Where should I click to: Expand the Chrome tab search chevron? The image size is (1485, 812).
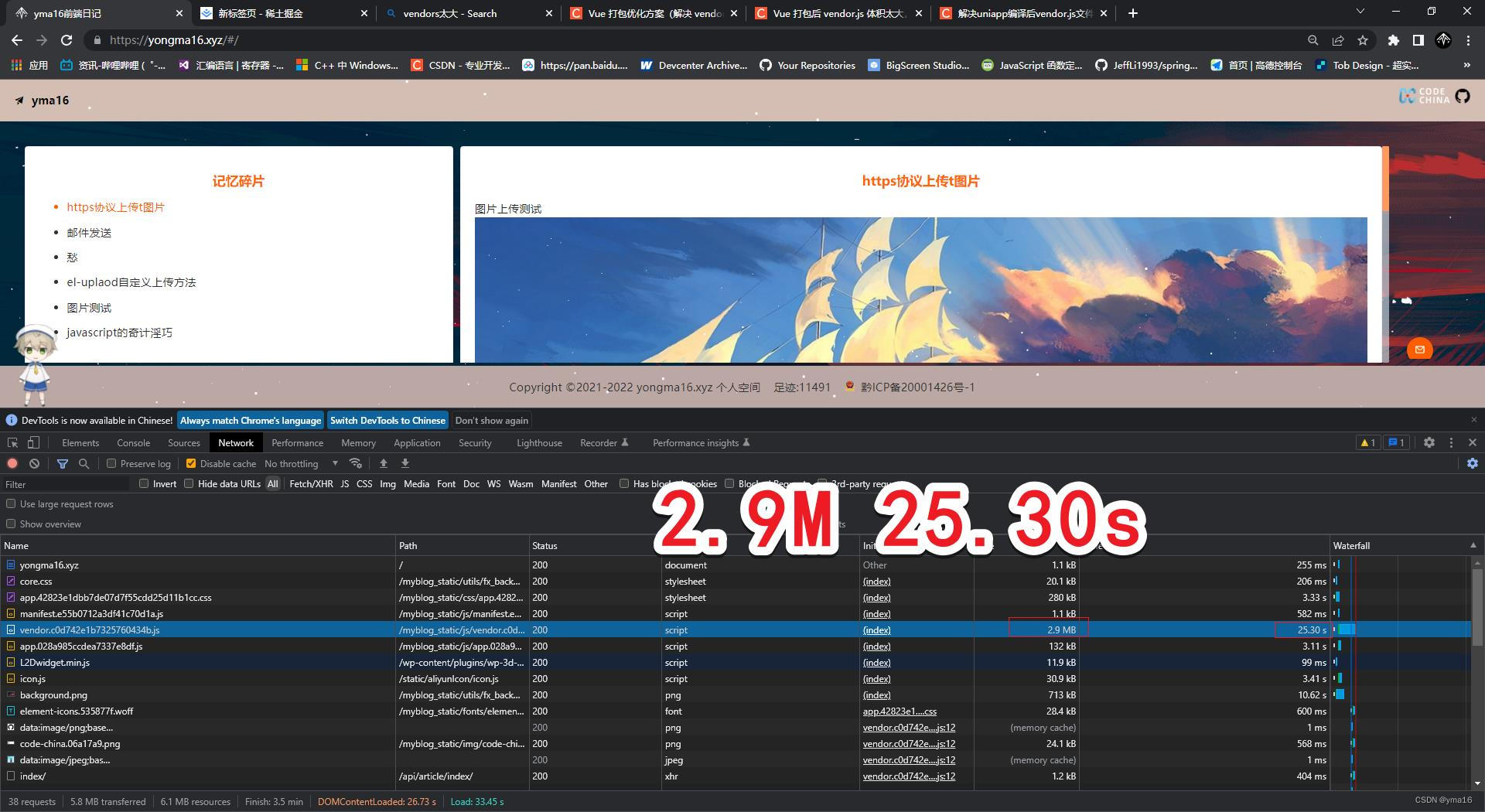[x=1360, y=12]
